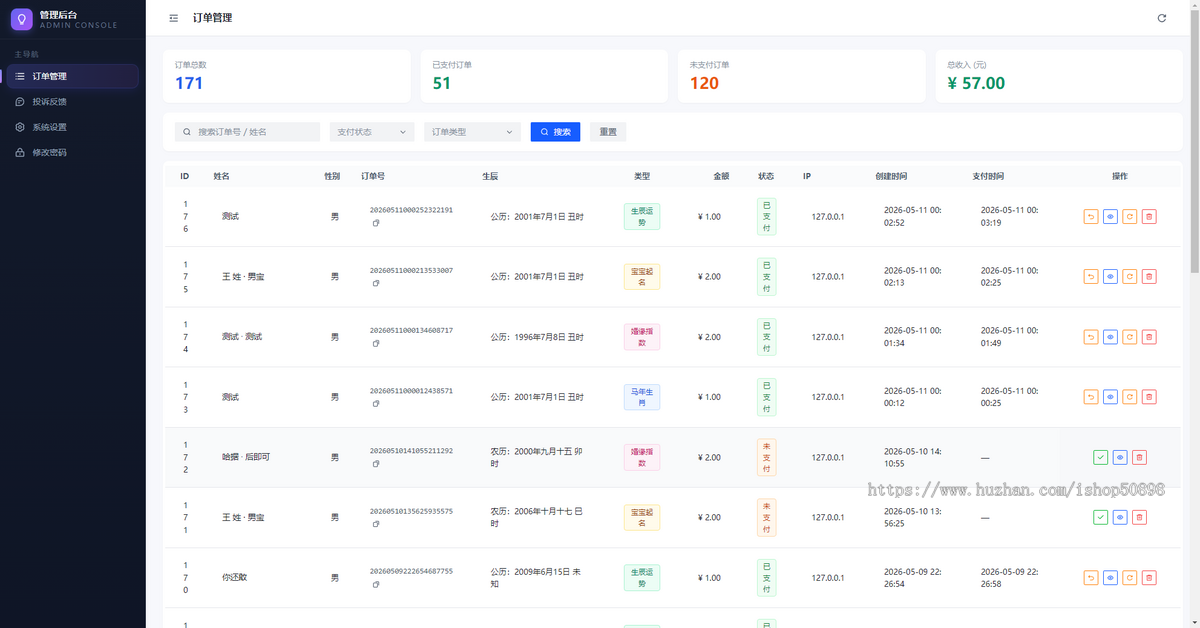
Task: Click the green checkmark for order ID 171
Action: (x=1101, y=517)
